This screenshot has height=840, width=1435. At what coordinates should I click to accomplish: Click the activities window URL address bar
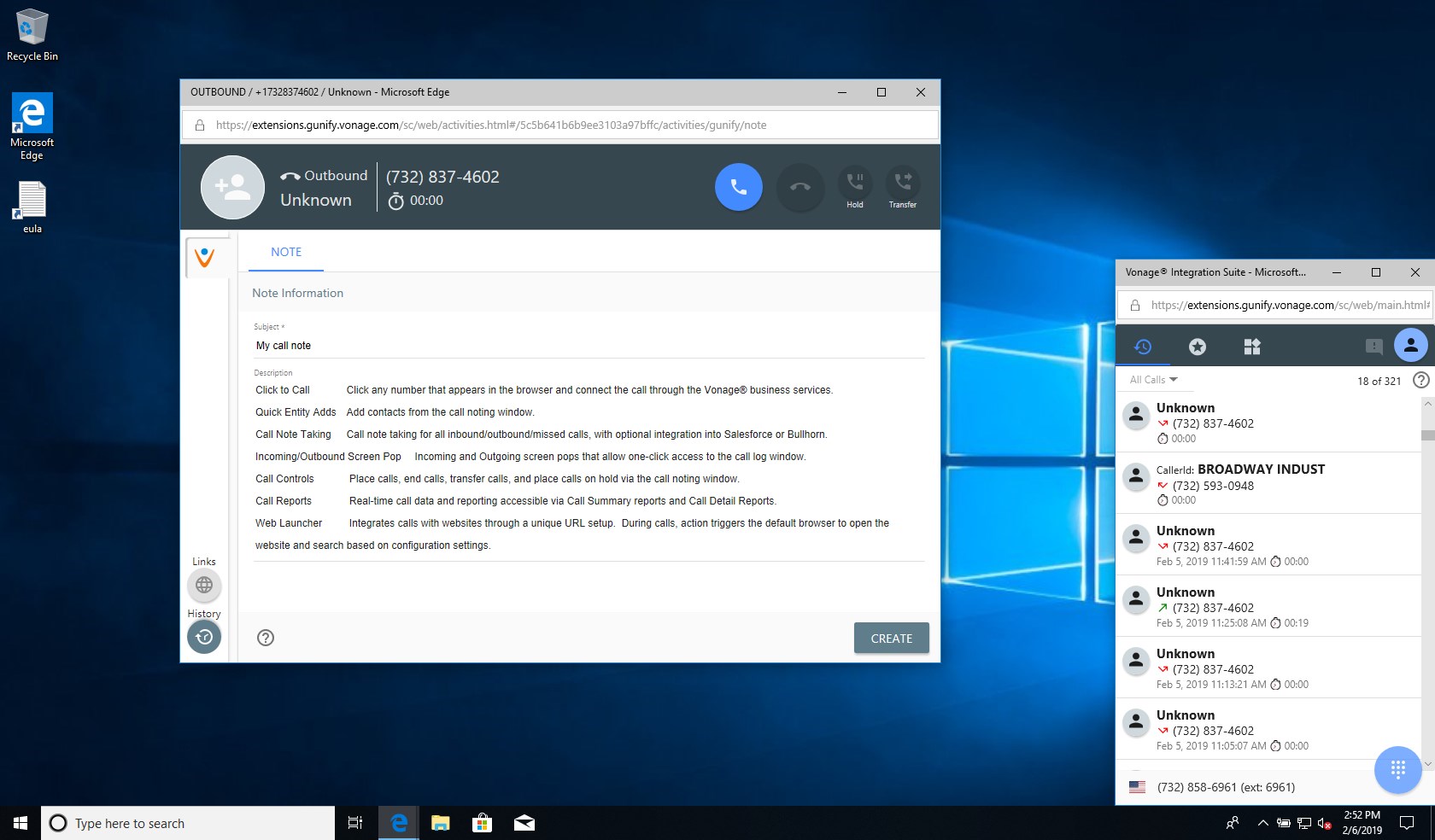(x=560, y=125)
